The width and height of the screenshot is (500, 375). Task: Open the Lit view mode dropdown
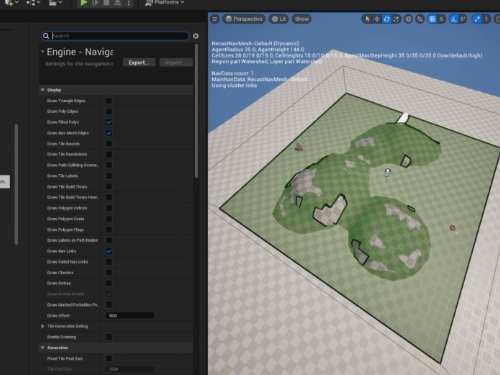pyautogui.click(x=279, y=19)
